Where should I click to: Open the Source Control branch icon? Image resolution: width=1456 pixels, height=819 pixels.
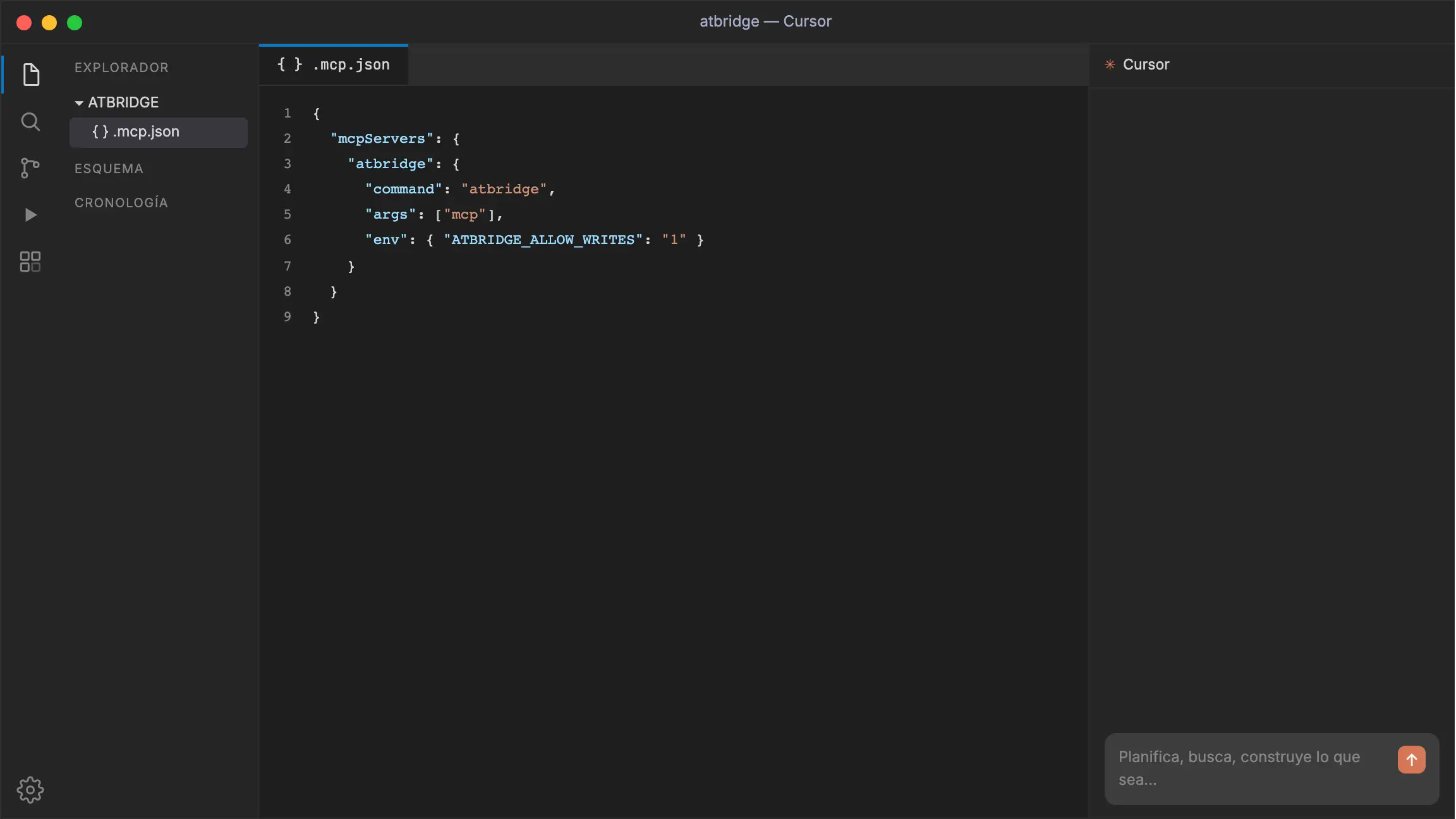coord(30,168)
